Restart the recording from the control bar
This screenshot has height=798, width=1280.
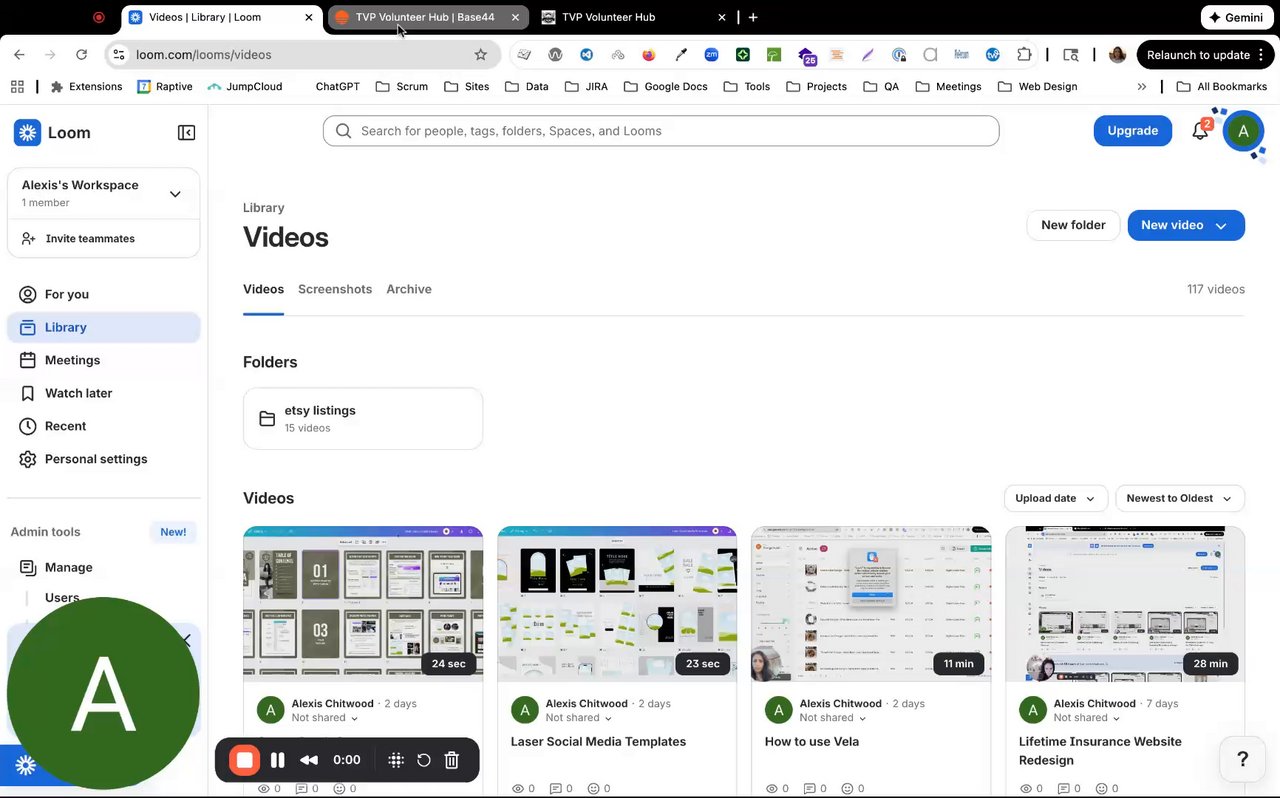(x=424, y=760)
